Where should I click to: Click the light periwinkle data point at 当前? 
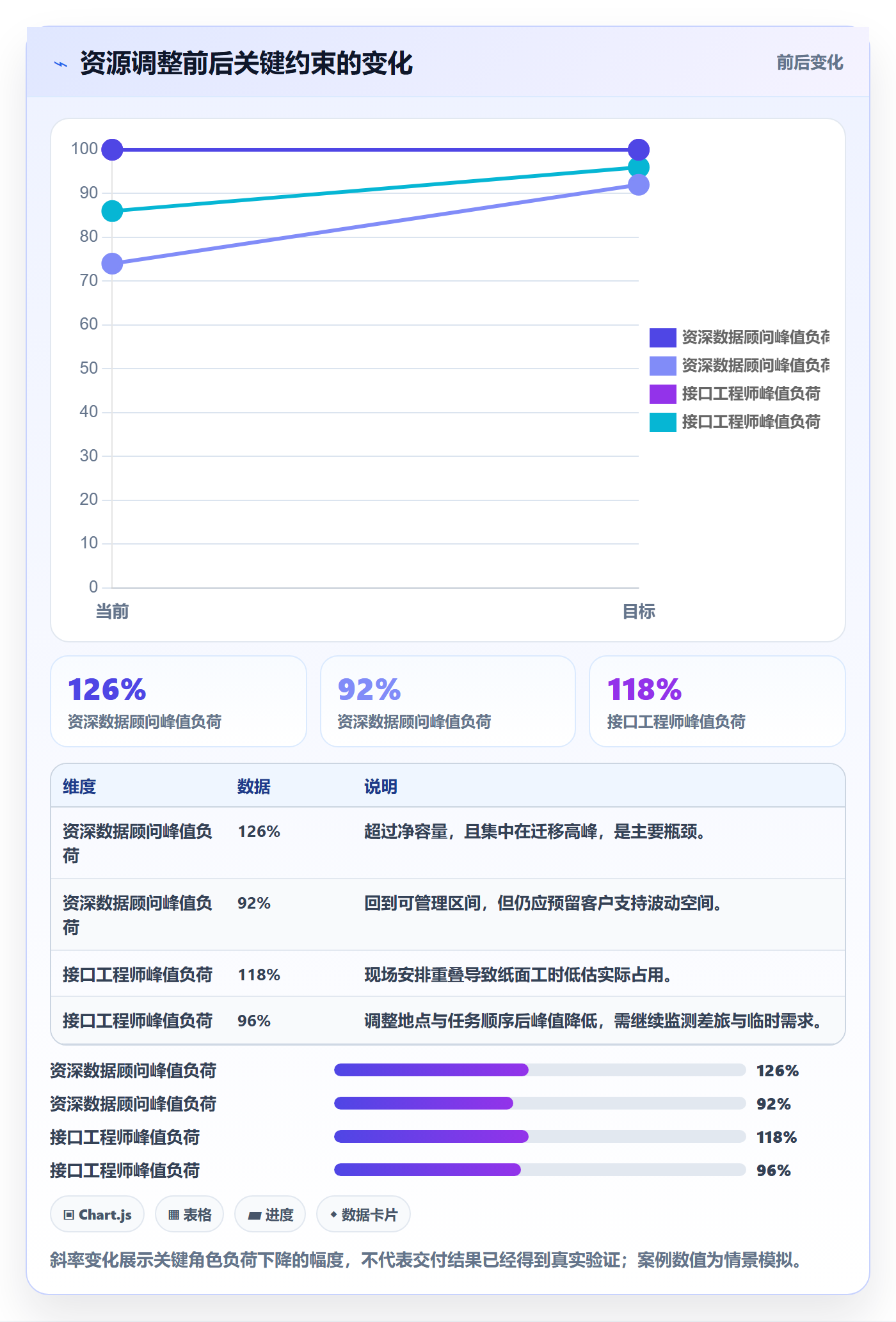click(x=112, y=264)
